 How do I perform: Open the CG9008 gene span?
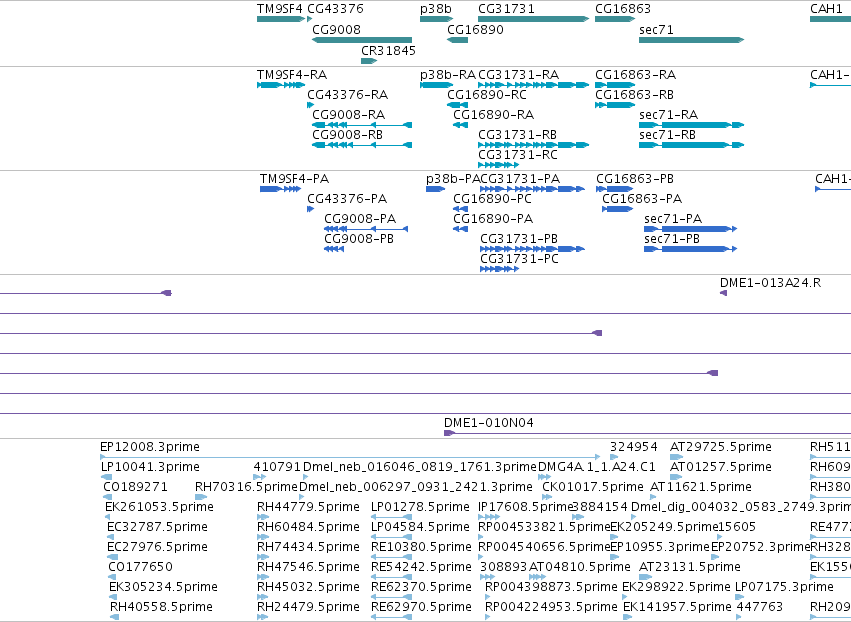click(x=362, y=40)
